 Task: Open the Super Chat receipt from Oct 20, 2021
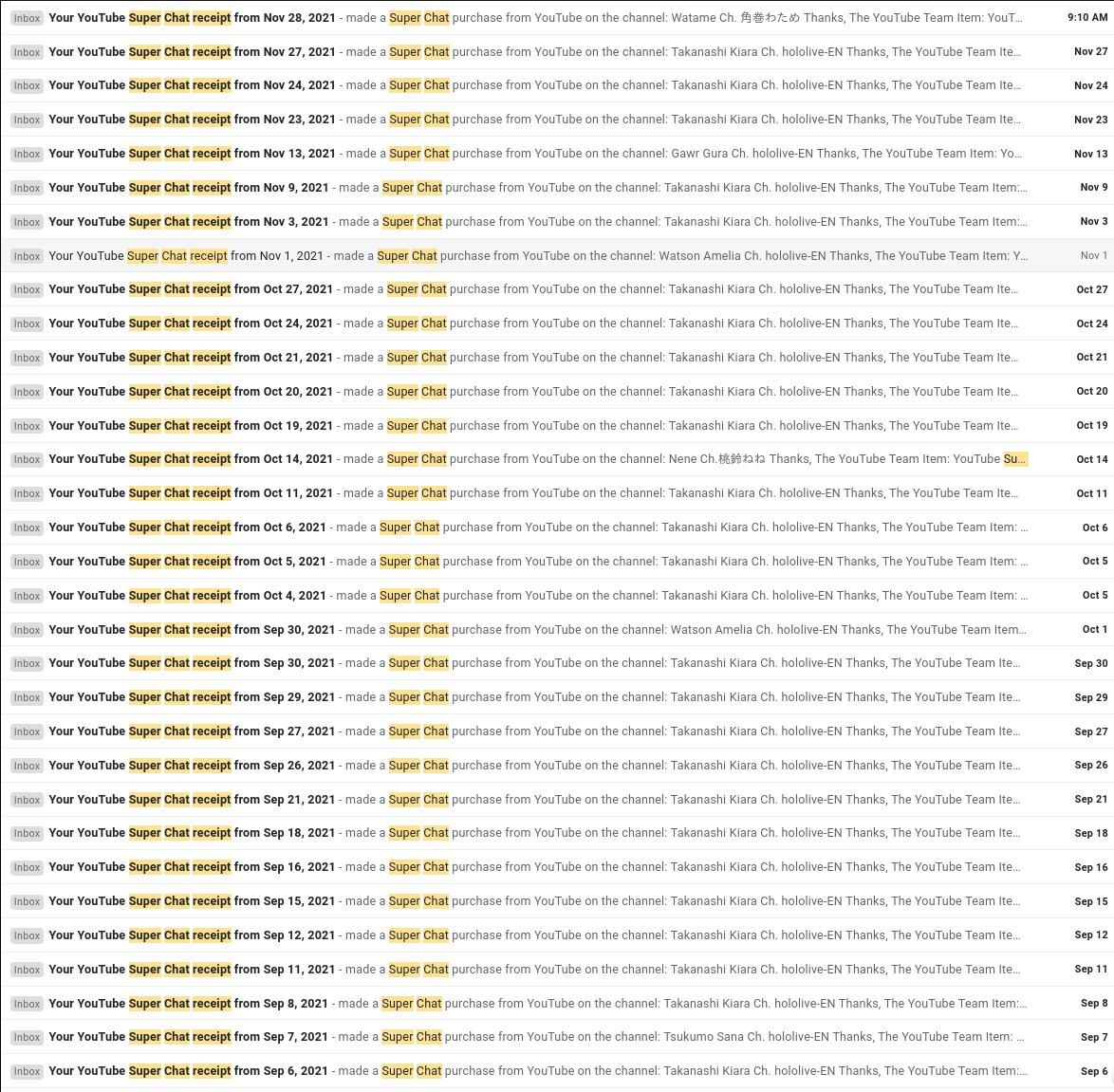[557, 392]
